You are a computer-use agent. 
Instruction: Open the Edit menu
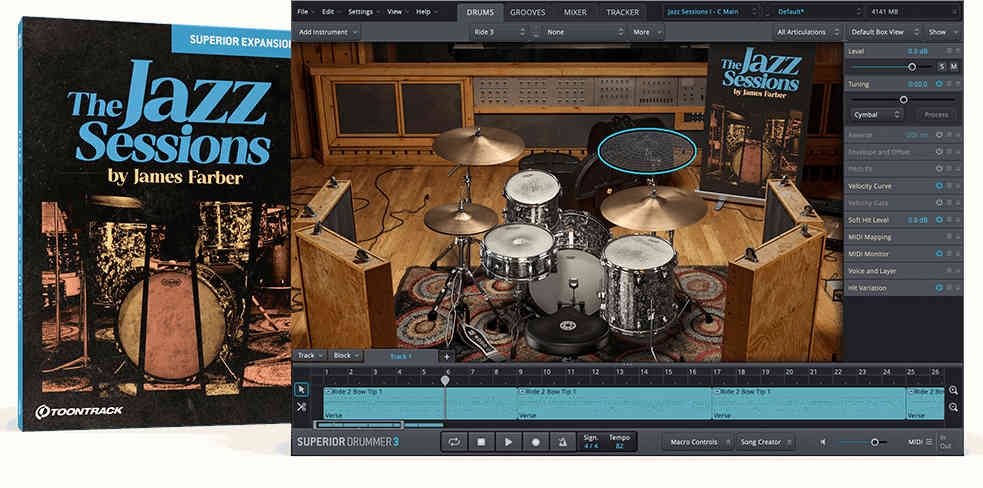(332, 11)
